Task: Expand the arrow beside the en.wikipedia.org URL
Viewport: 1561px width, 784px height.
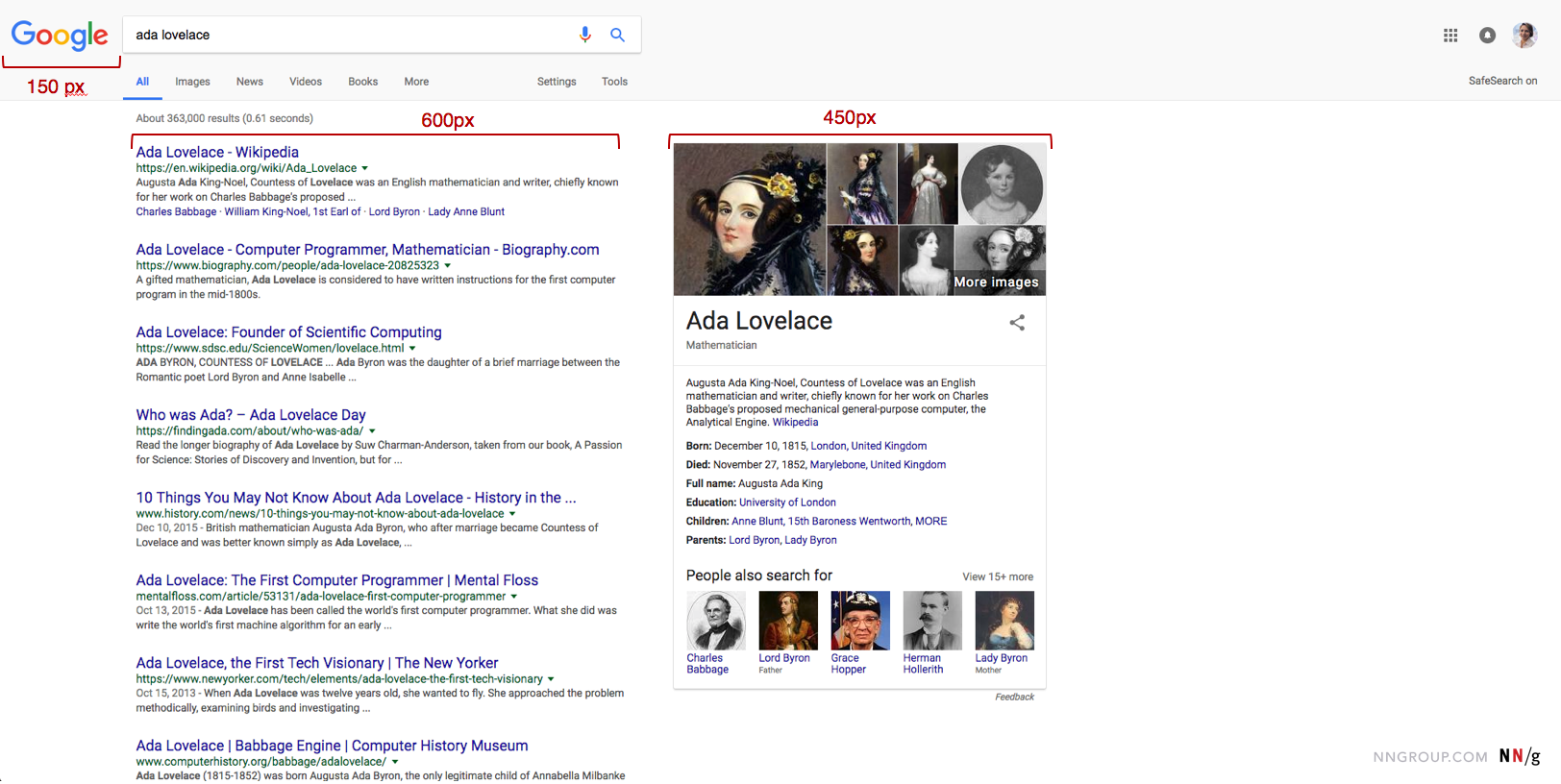Action: (364, 168)
